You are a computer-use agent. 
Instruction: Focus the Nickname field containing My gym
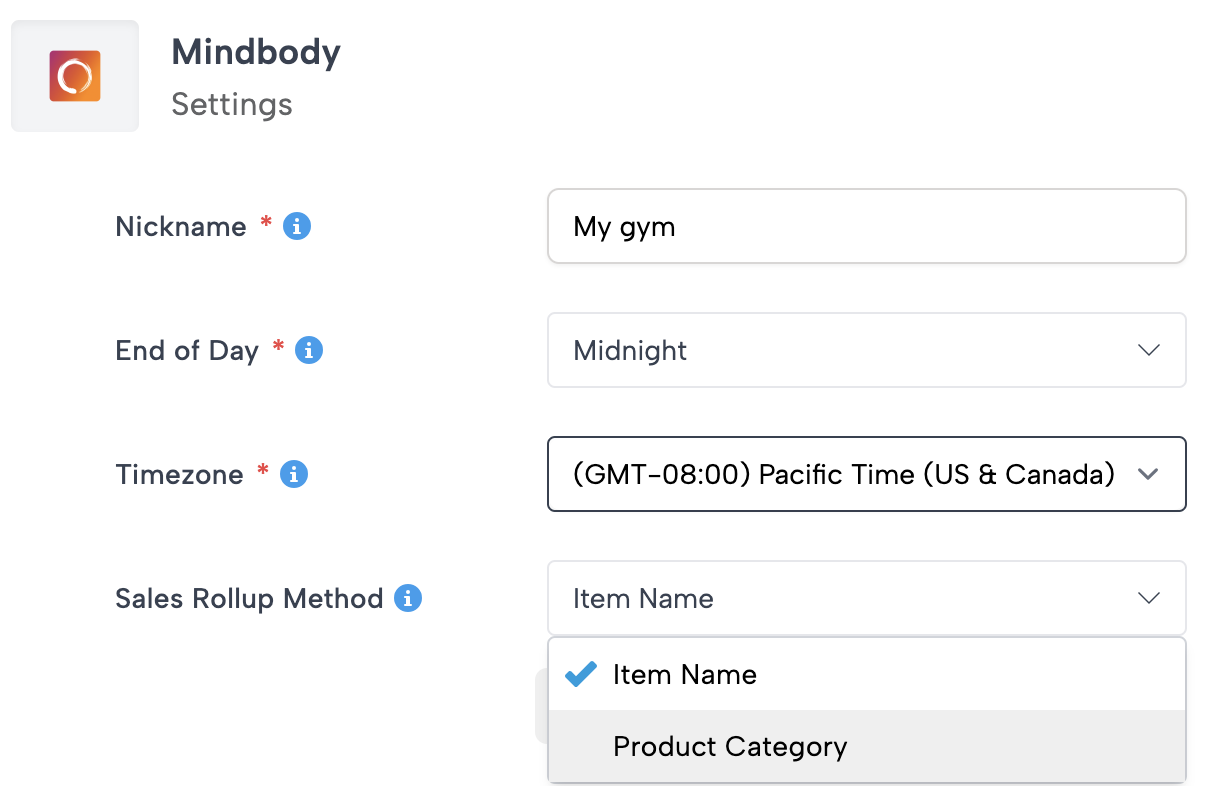(x=866, y=226)
